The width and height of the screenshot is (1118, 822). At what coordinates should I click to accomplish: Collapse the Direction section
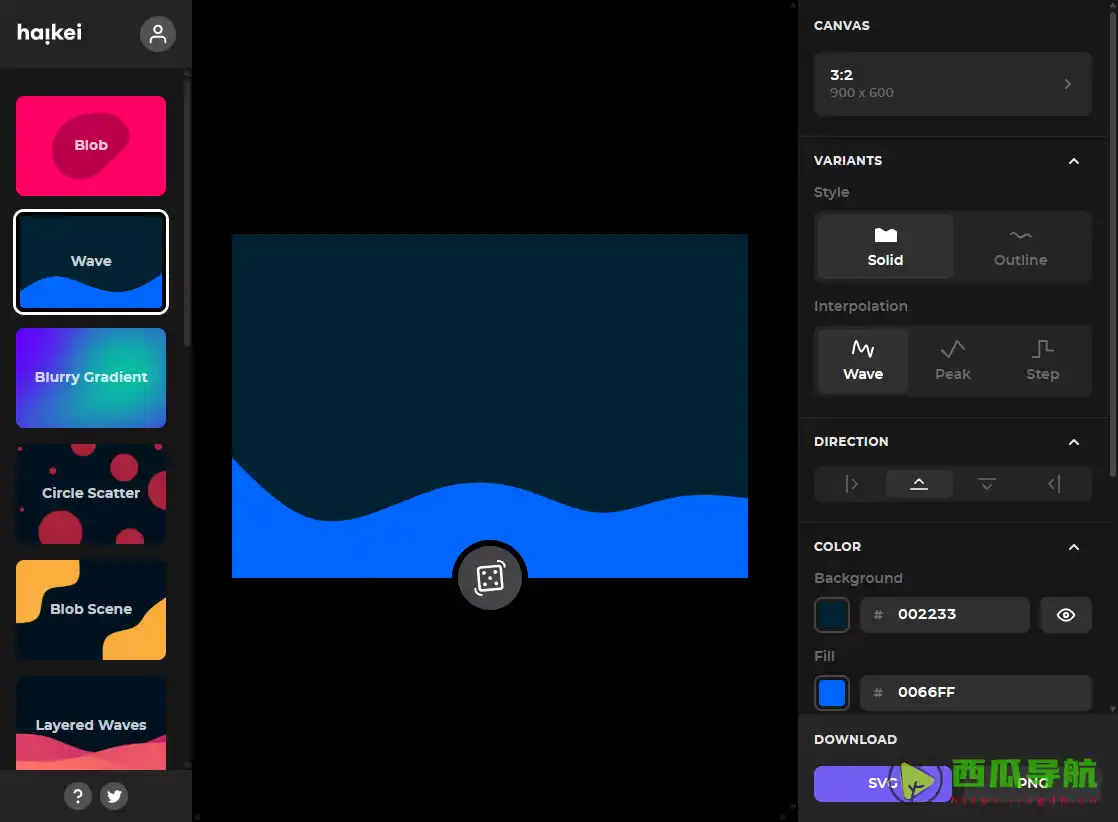point(1073,442)
